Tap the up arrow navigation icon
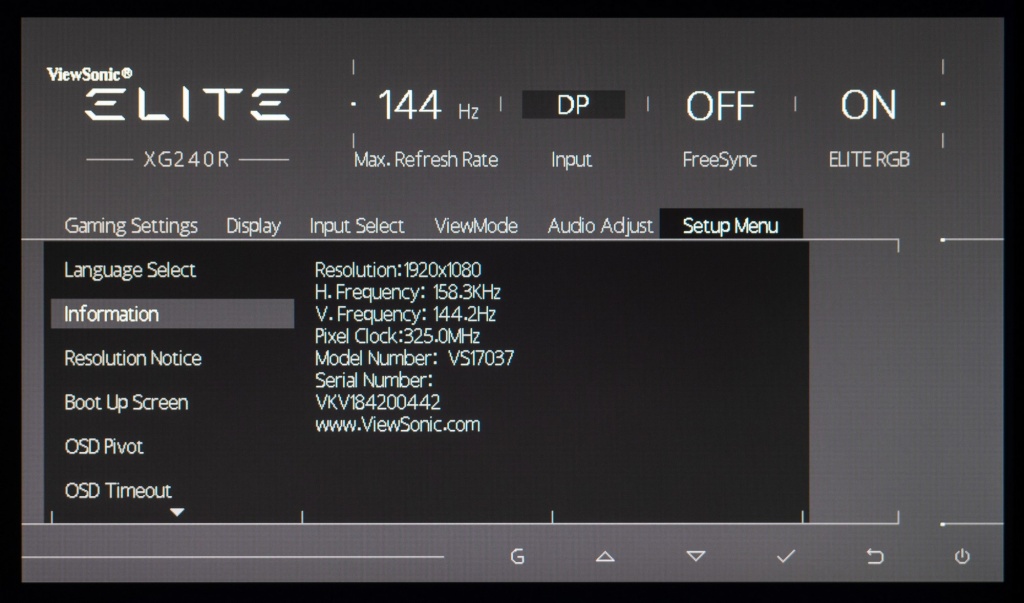The image size is (1024, 603). (605, 557)
